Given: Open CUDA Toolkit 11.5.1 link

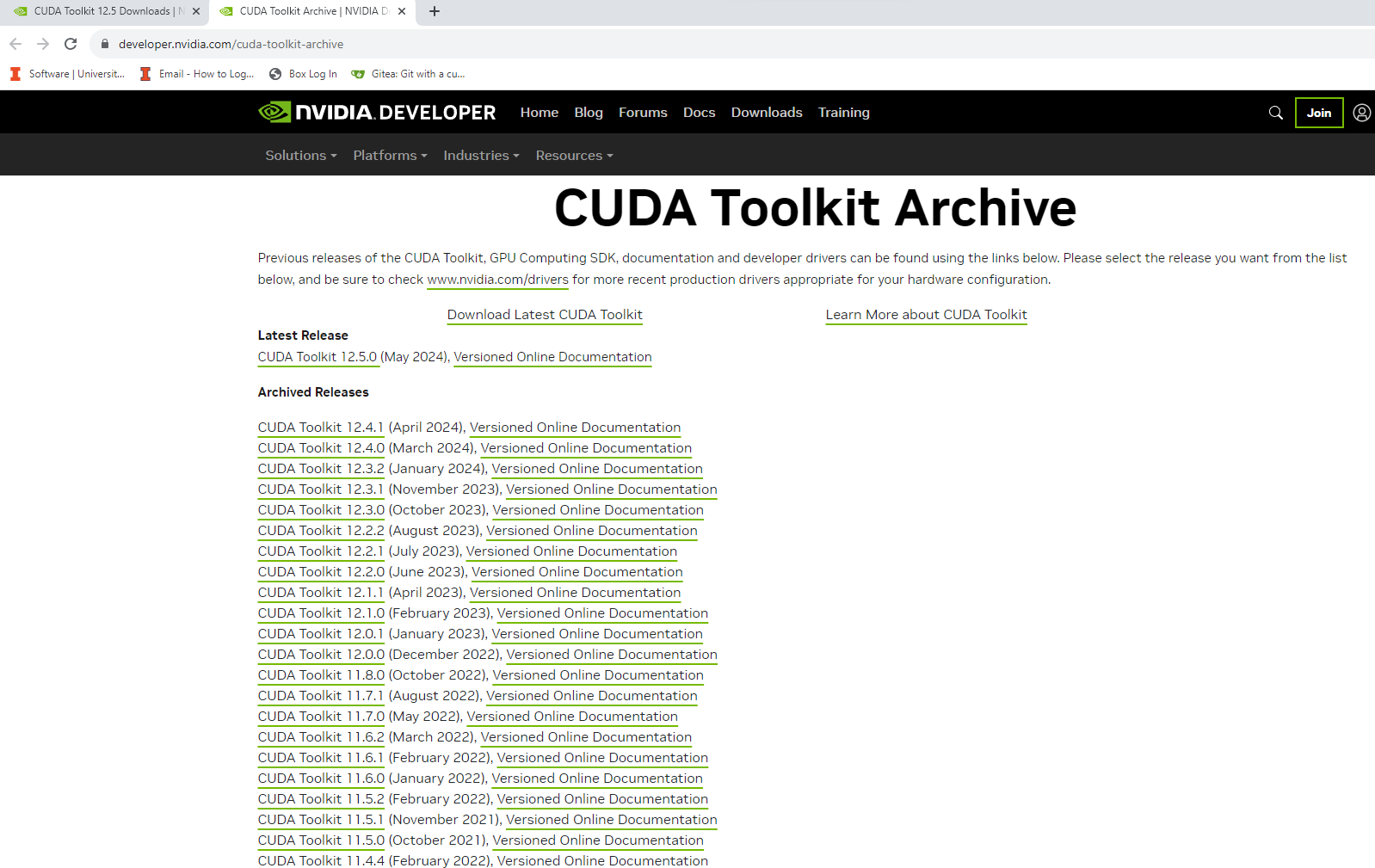Looking at the screenshot, I should (x=321, y=820).
